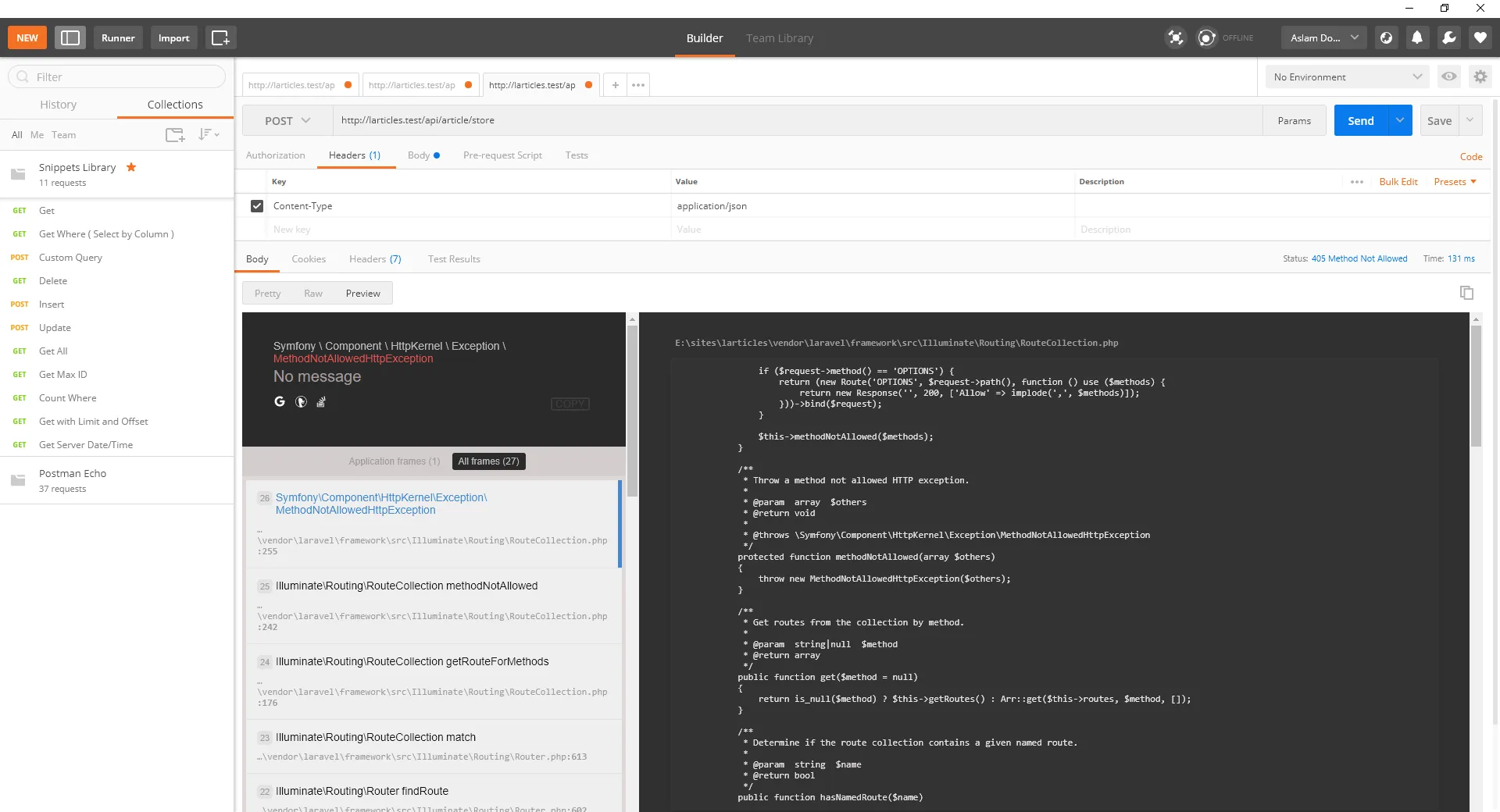Viewport: 1500px width, 812px height.
Task: Click the NEW button
Action: click(27, 37)
